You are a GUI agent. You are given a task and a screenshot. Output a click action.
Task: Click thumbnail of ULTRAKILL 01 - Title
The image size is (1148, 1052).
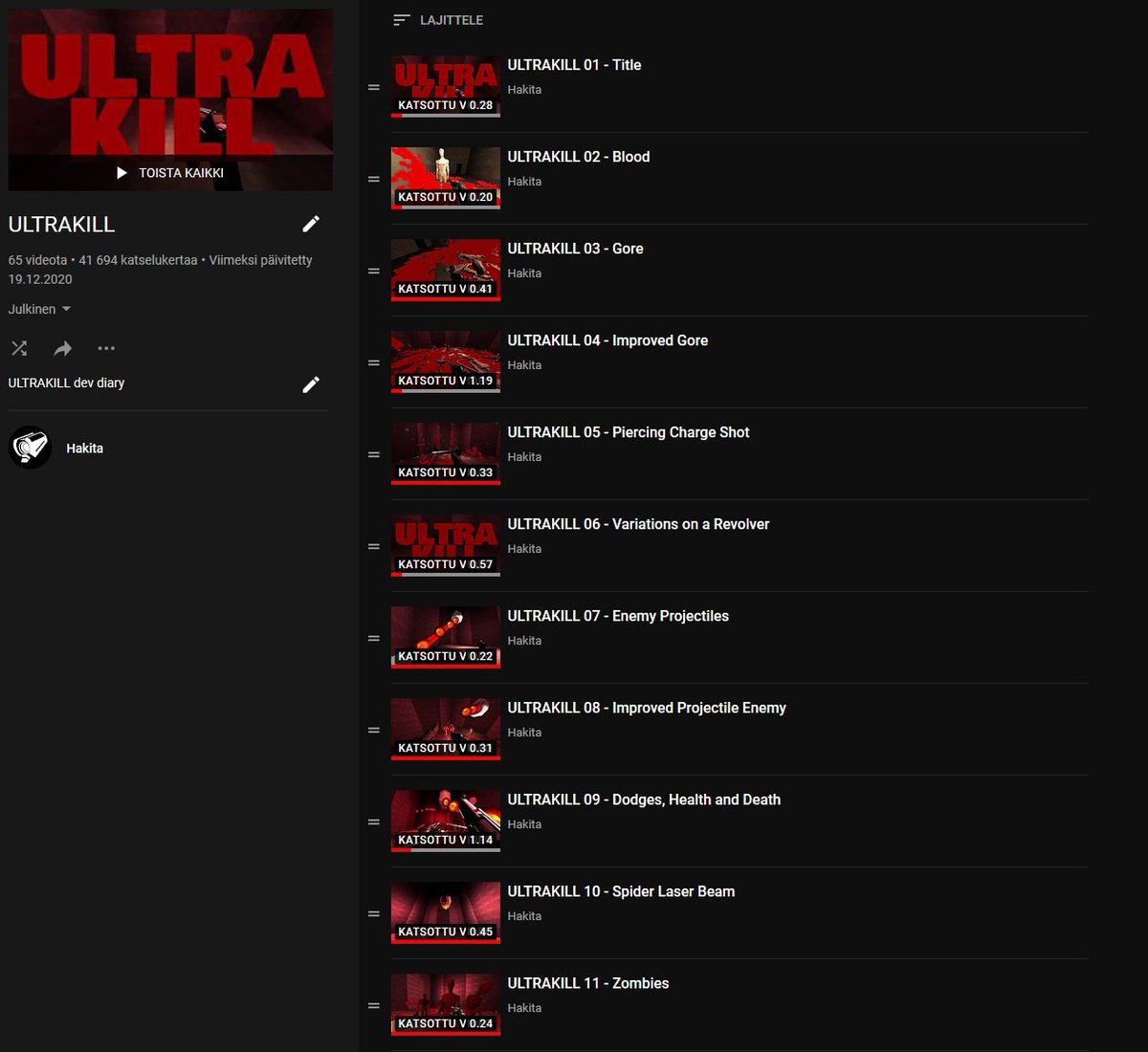pos(446,86)
